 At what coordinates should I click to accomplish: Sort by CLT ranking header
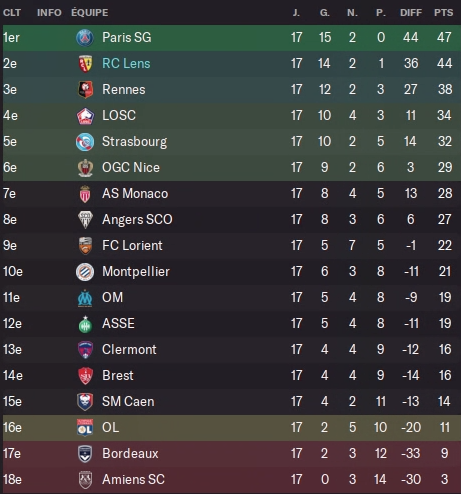12,13
